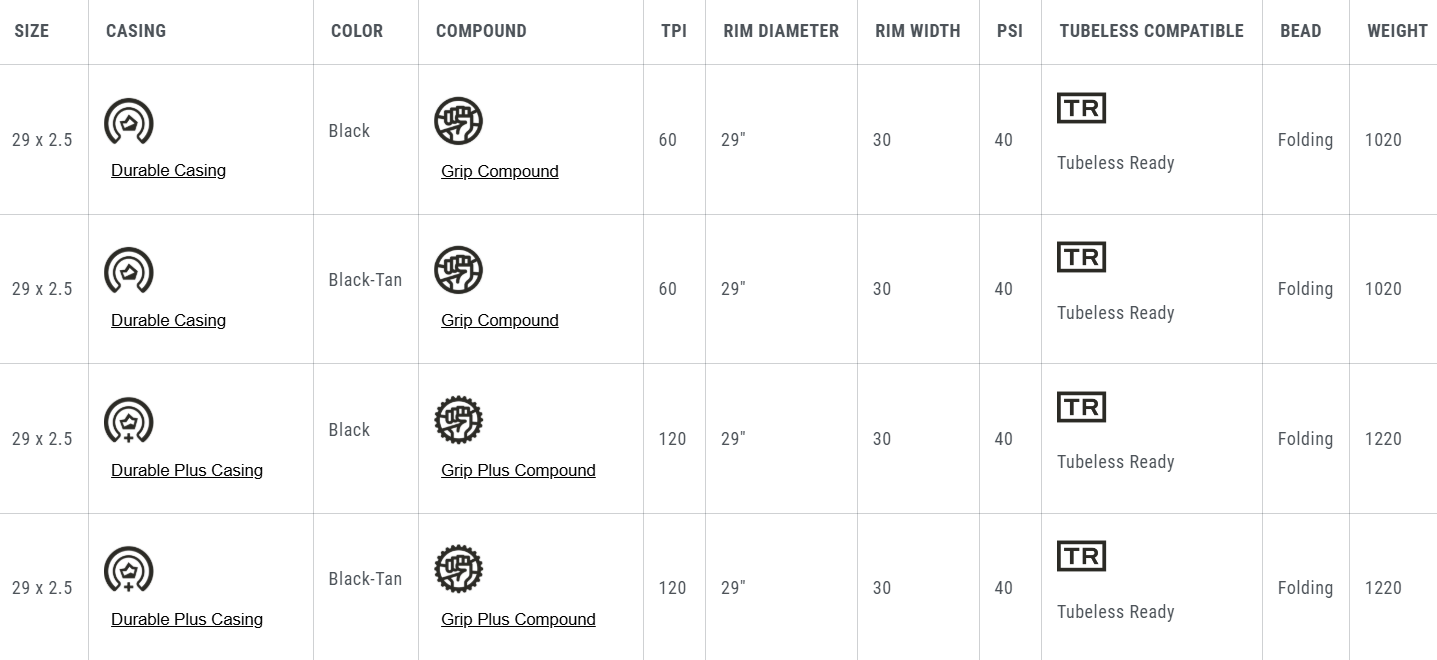Open Grip Plus Compound link in last row

coord(518,619)
